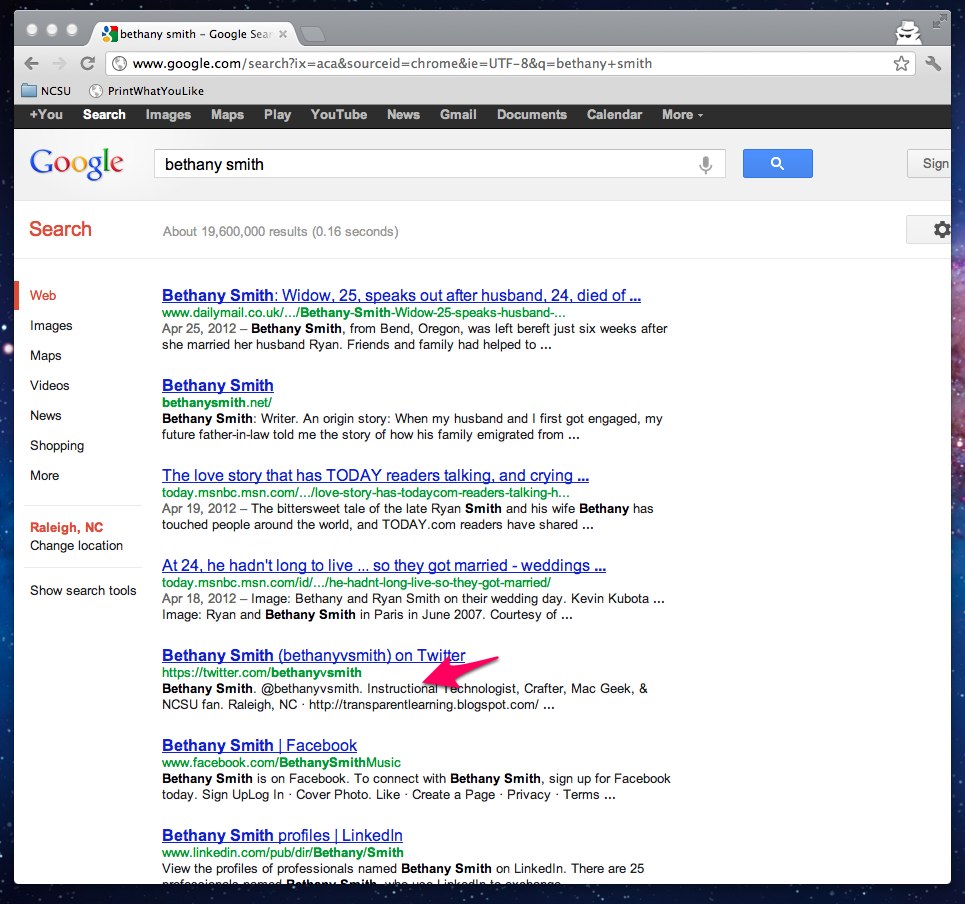Show search tools in sidebar

click(83, 591)
